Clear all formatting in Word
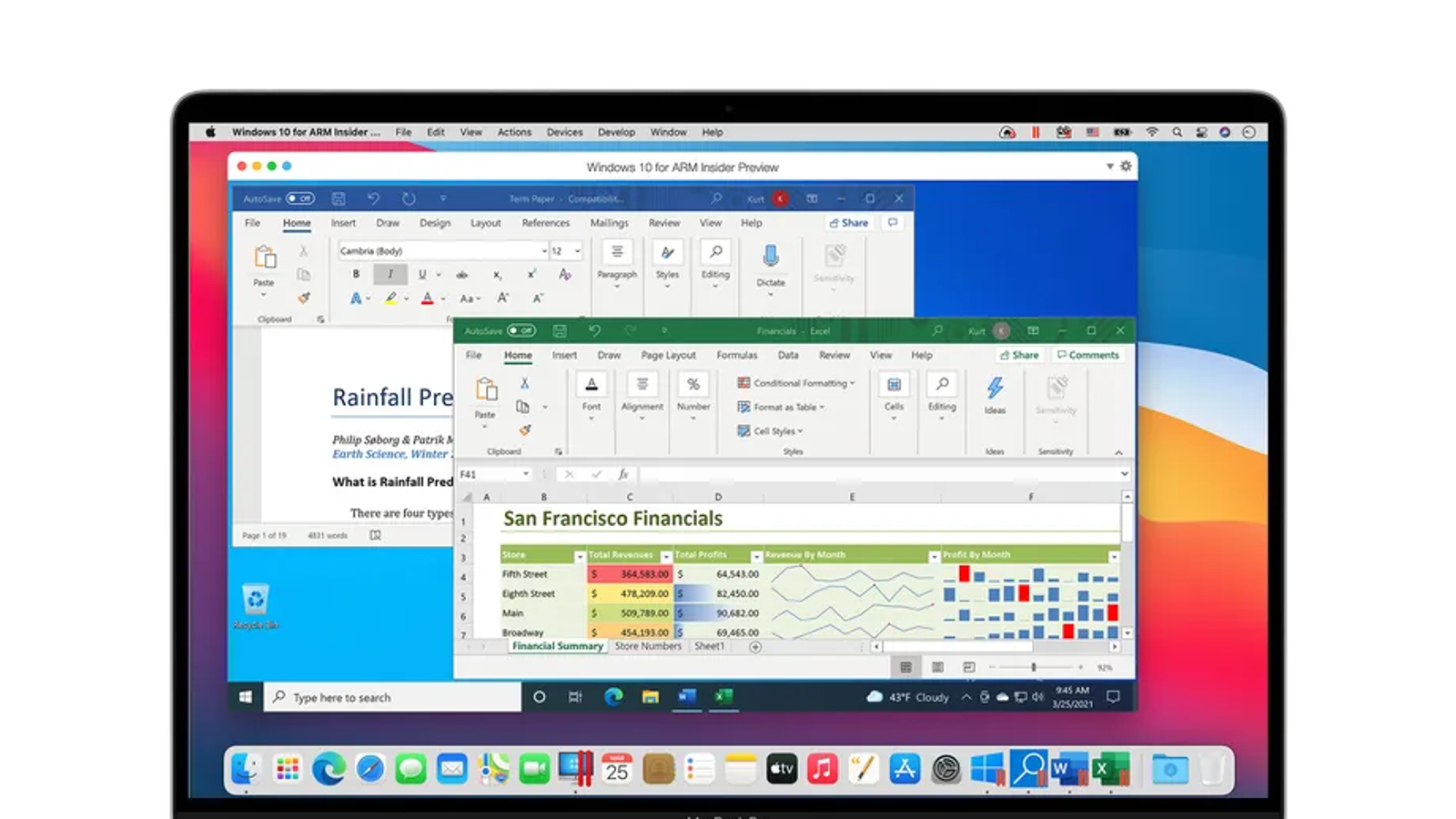The height and width of the screenshot is (819, 1456). (x=565, y=274)
